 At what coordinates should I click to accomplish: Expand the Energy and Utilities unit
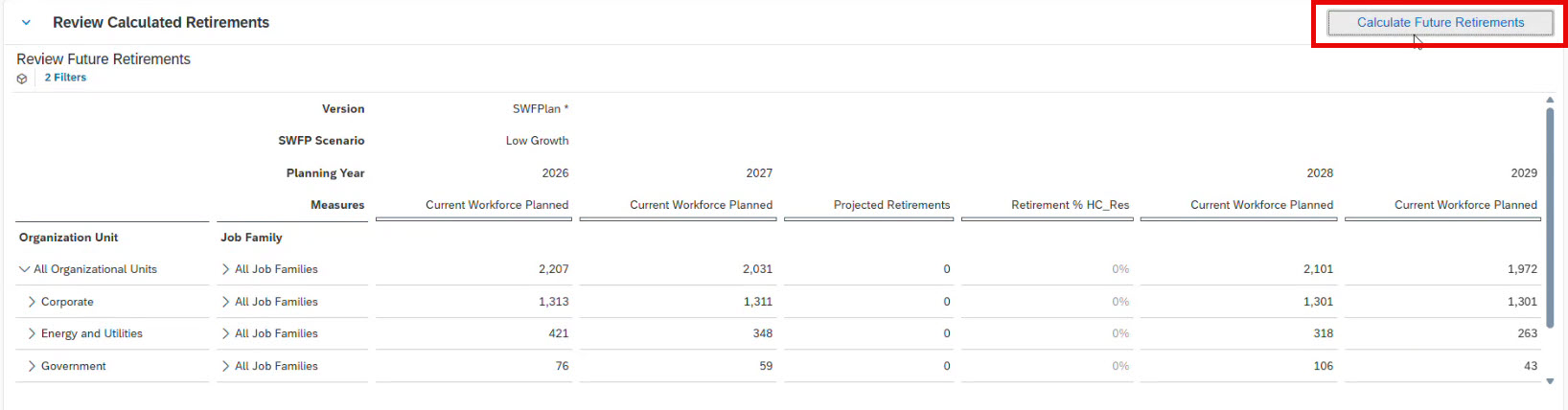pos(32,334)
